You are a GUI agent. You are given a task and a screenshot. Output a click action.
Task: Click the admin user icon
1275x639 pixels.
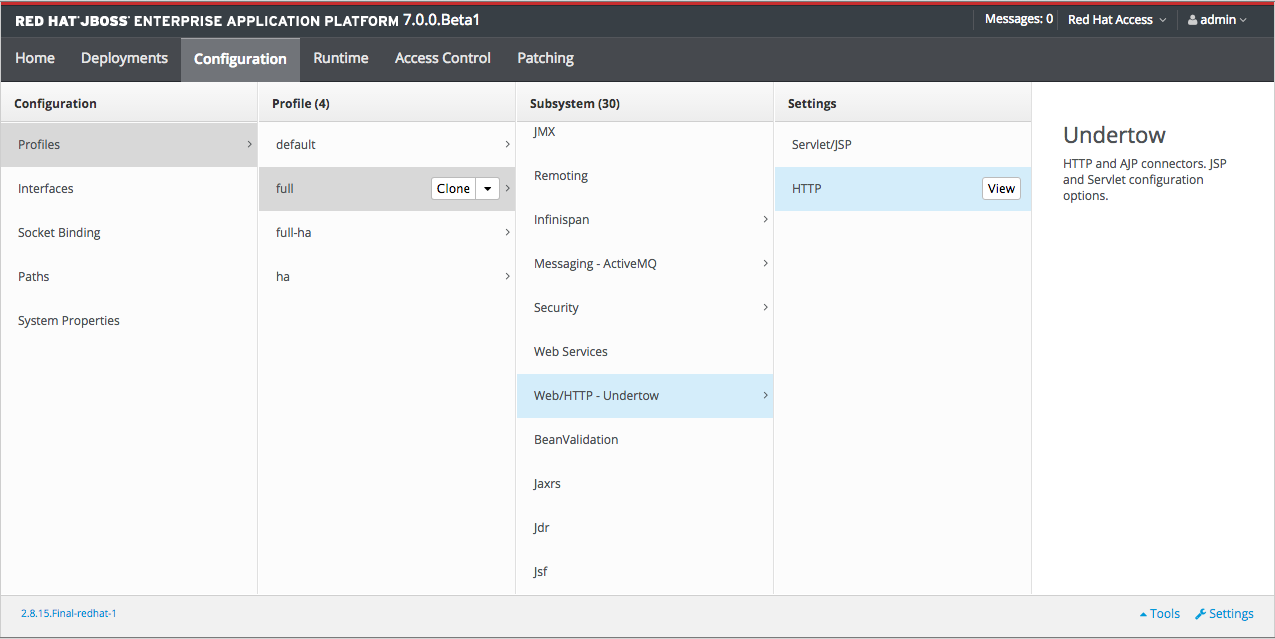click(1193, 20)
